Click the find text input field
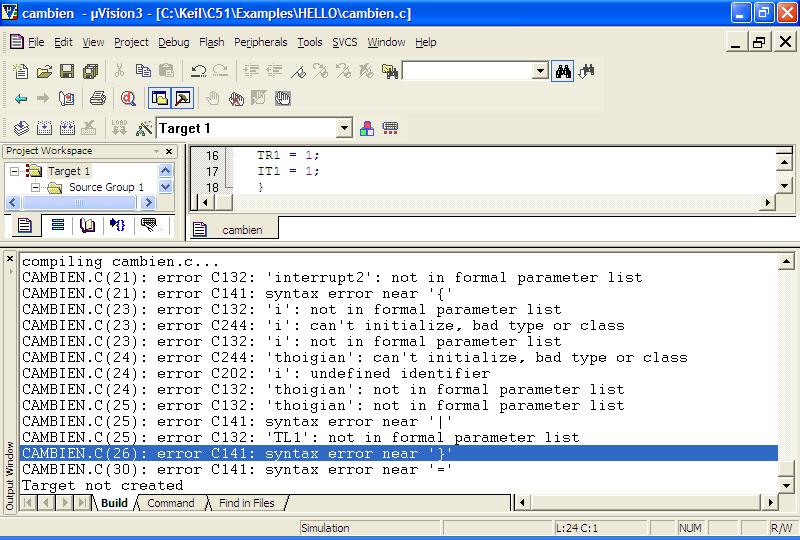Viewport: 800px width, 540px height. point(468,71)
